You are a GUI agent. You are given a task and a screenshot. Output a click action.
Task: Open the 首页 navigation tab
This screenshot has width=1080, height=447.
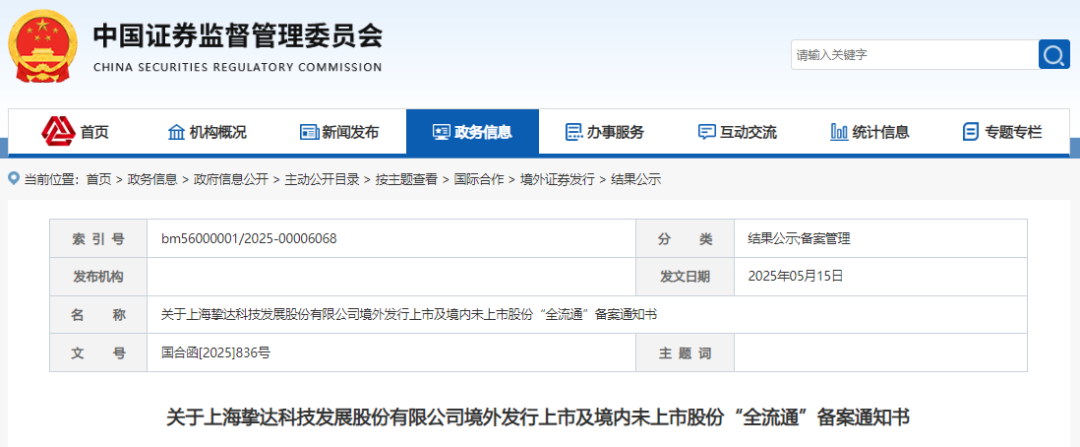[x=74, y=132]
